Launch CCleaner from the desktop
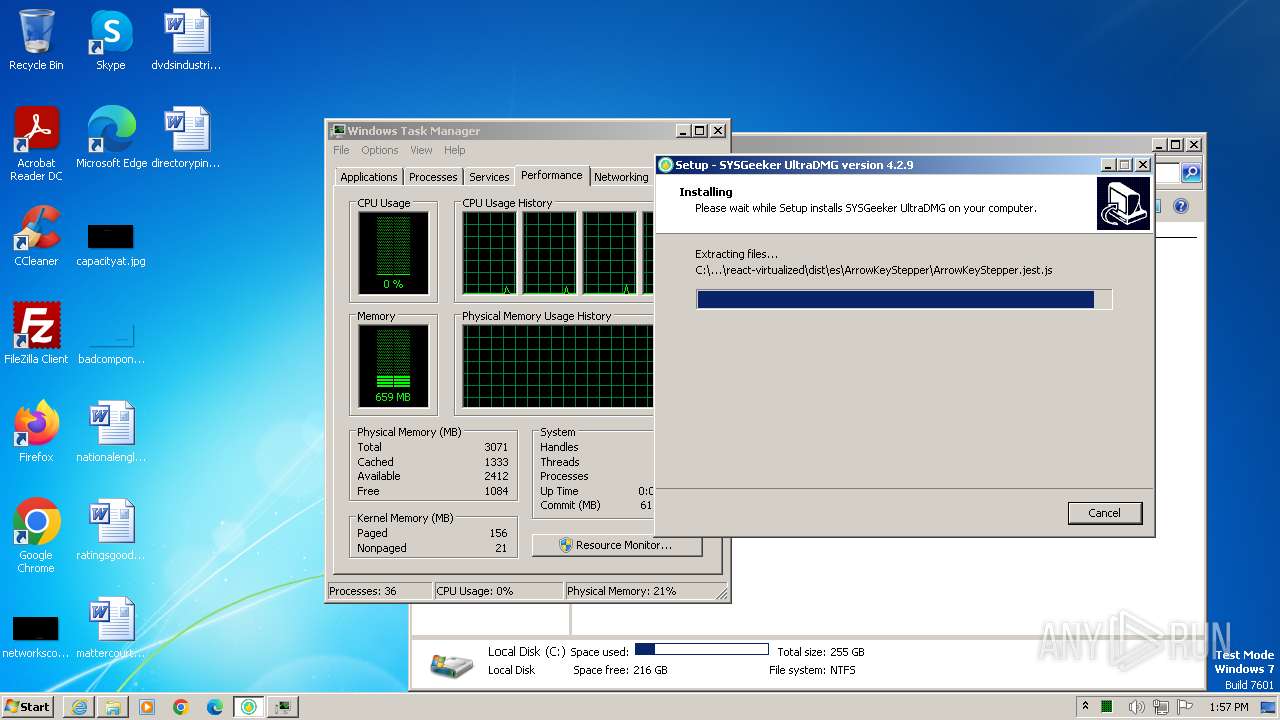 click(36, 235)
